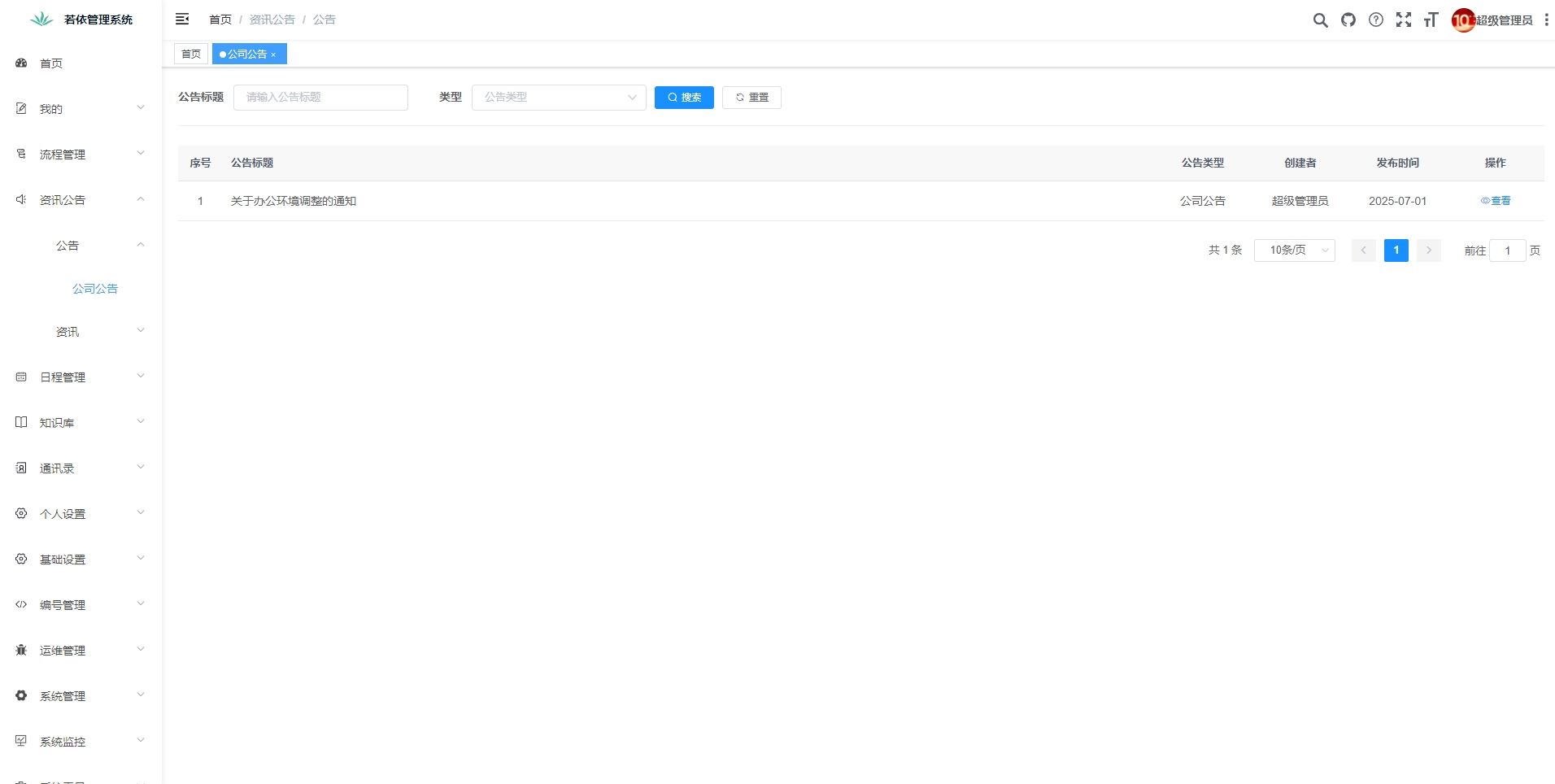Close the 公司公告 tab
Image resolution: width=1555 pixels, height=784 pixels.
[273, 54]
